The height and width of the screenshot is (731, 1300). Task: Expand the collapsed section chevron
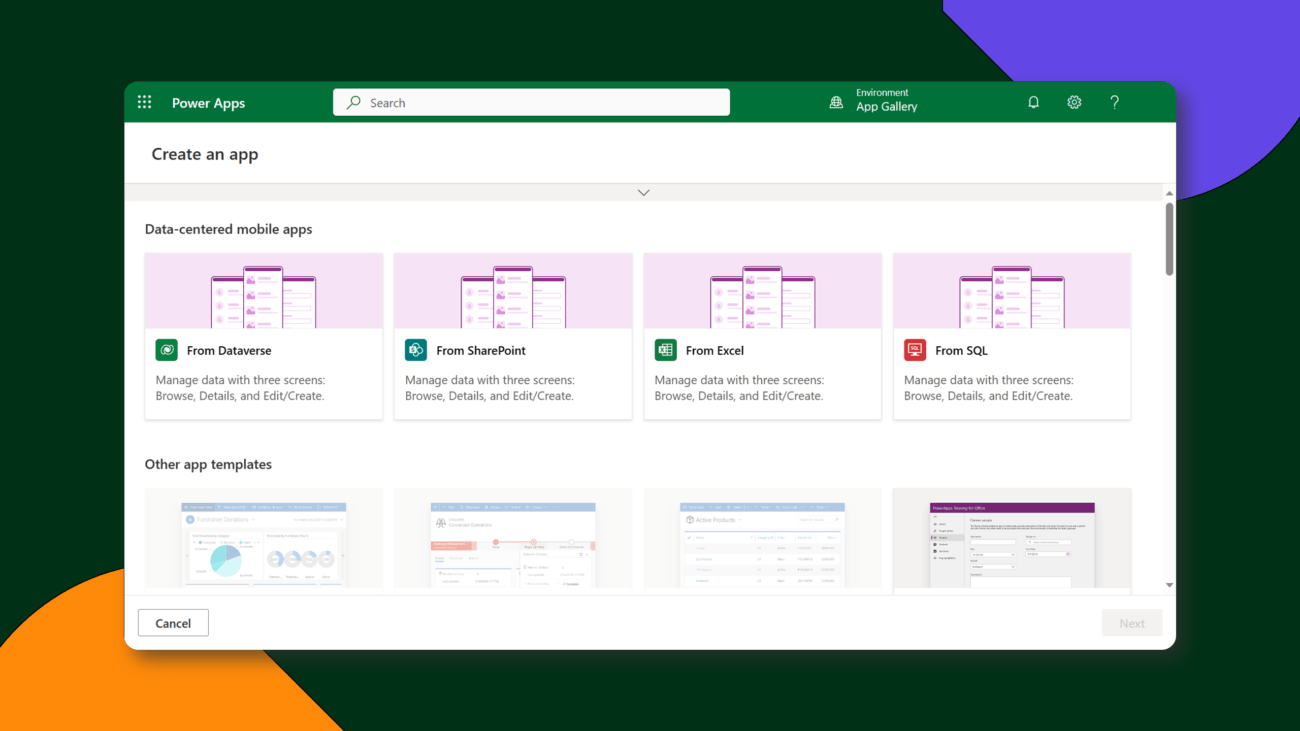click(643, 192)
